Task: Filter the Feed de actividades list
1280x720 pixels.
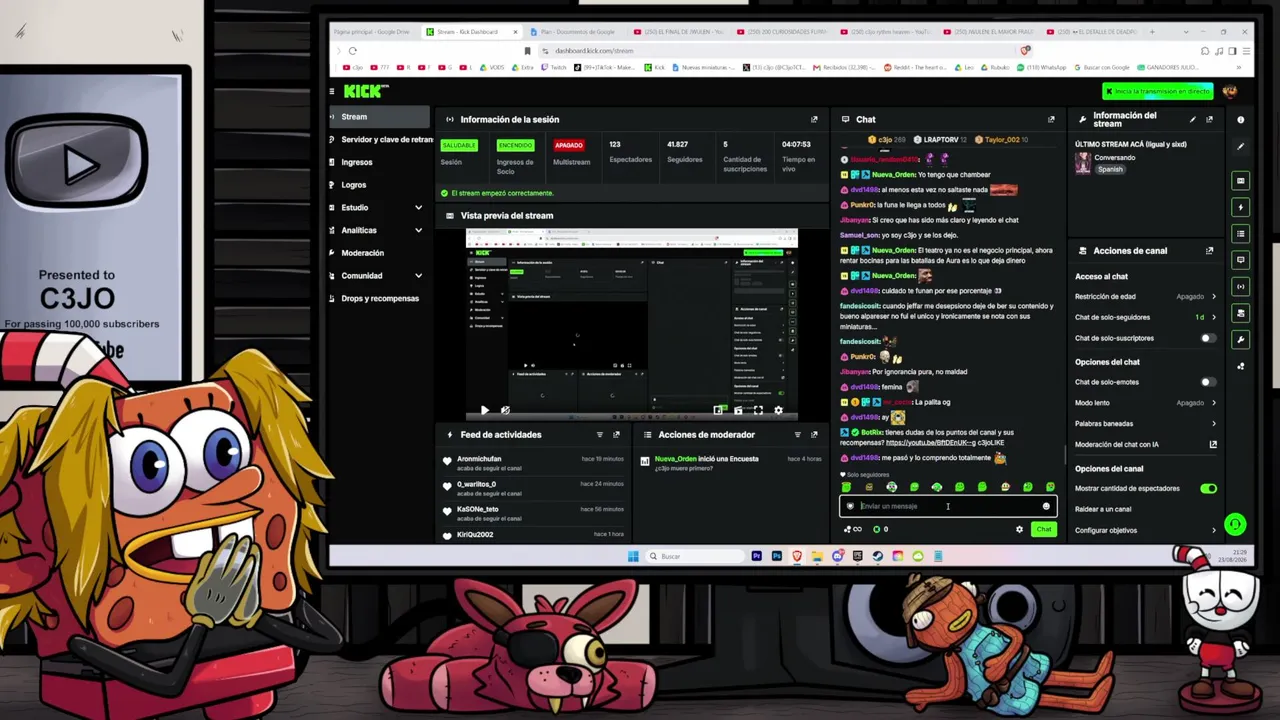Action: [600, 435]
